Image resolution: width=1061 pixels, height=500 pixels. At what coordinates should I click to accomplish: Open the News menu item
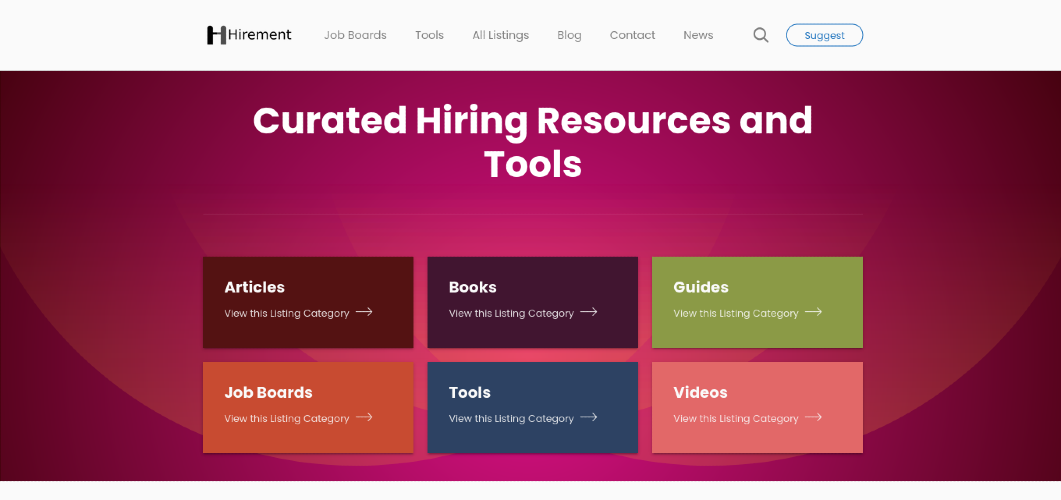(698, 35)
